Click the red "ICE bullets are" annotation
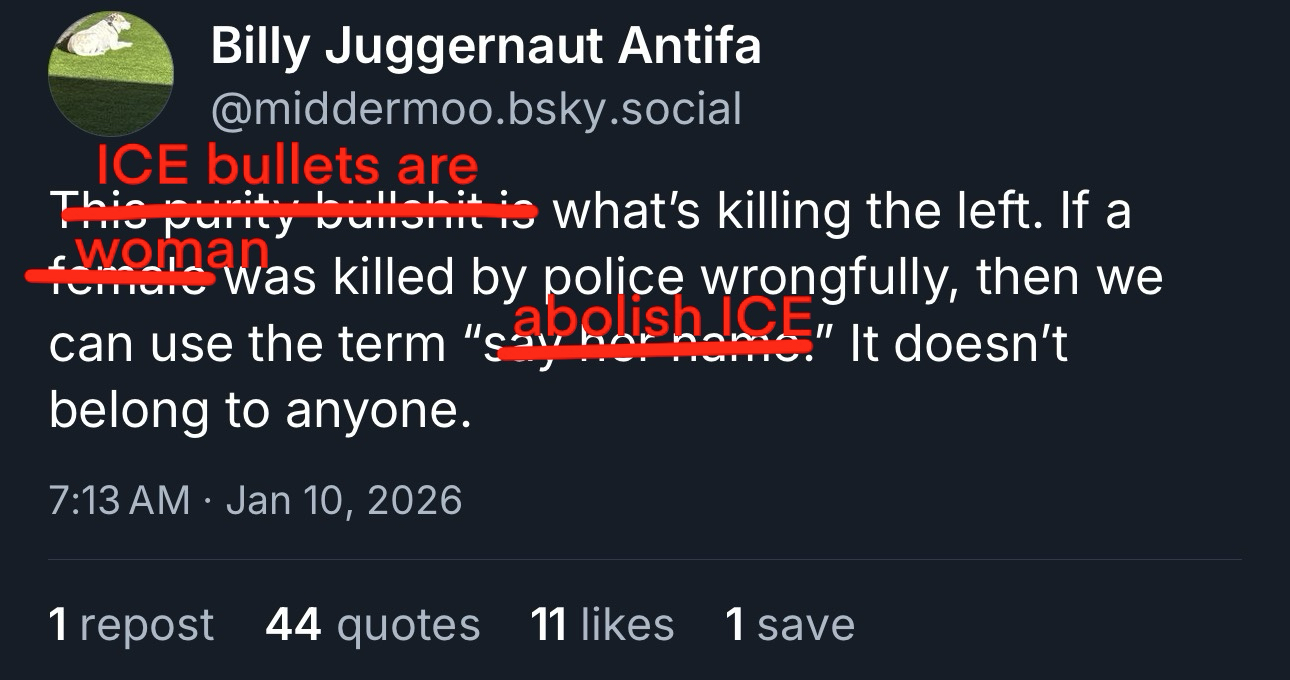 tap(286, 166)
